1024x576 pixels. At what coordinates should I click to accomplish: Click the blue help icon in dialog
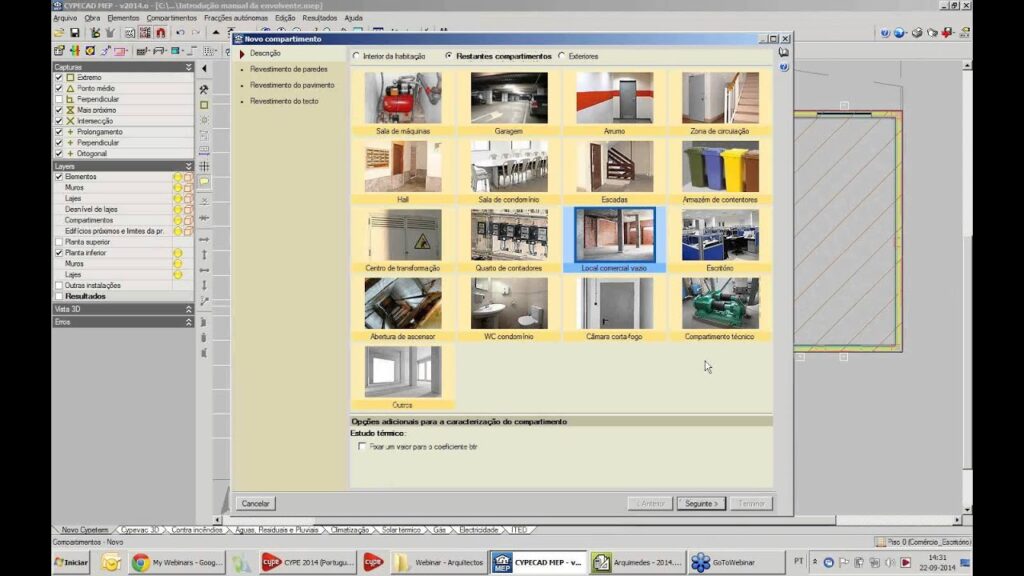coord(784,67)
